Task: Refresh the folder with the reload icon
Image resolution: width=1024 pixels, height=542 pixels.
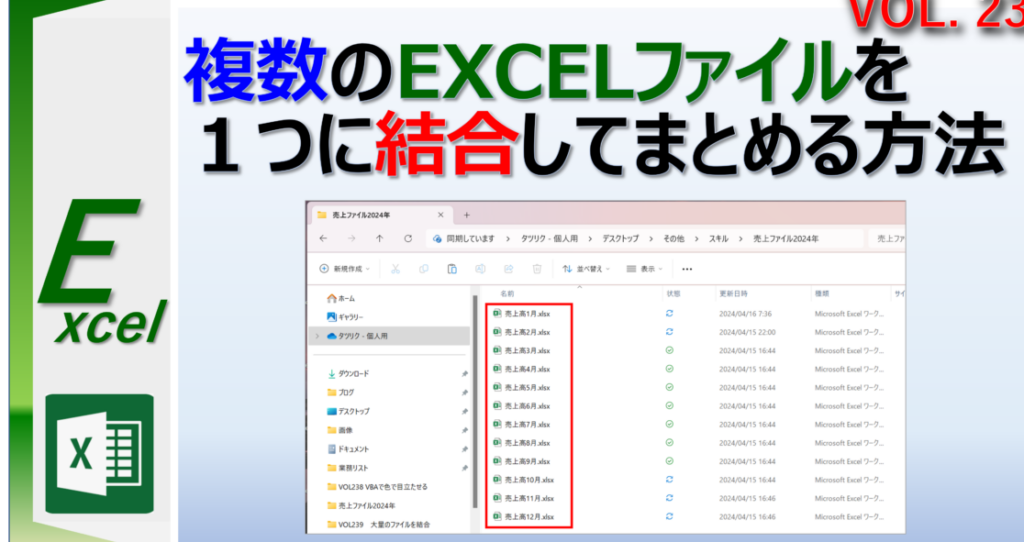Action: pyautogui.click(x=408, y=239)
